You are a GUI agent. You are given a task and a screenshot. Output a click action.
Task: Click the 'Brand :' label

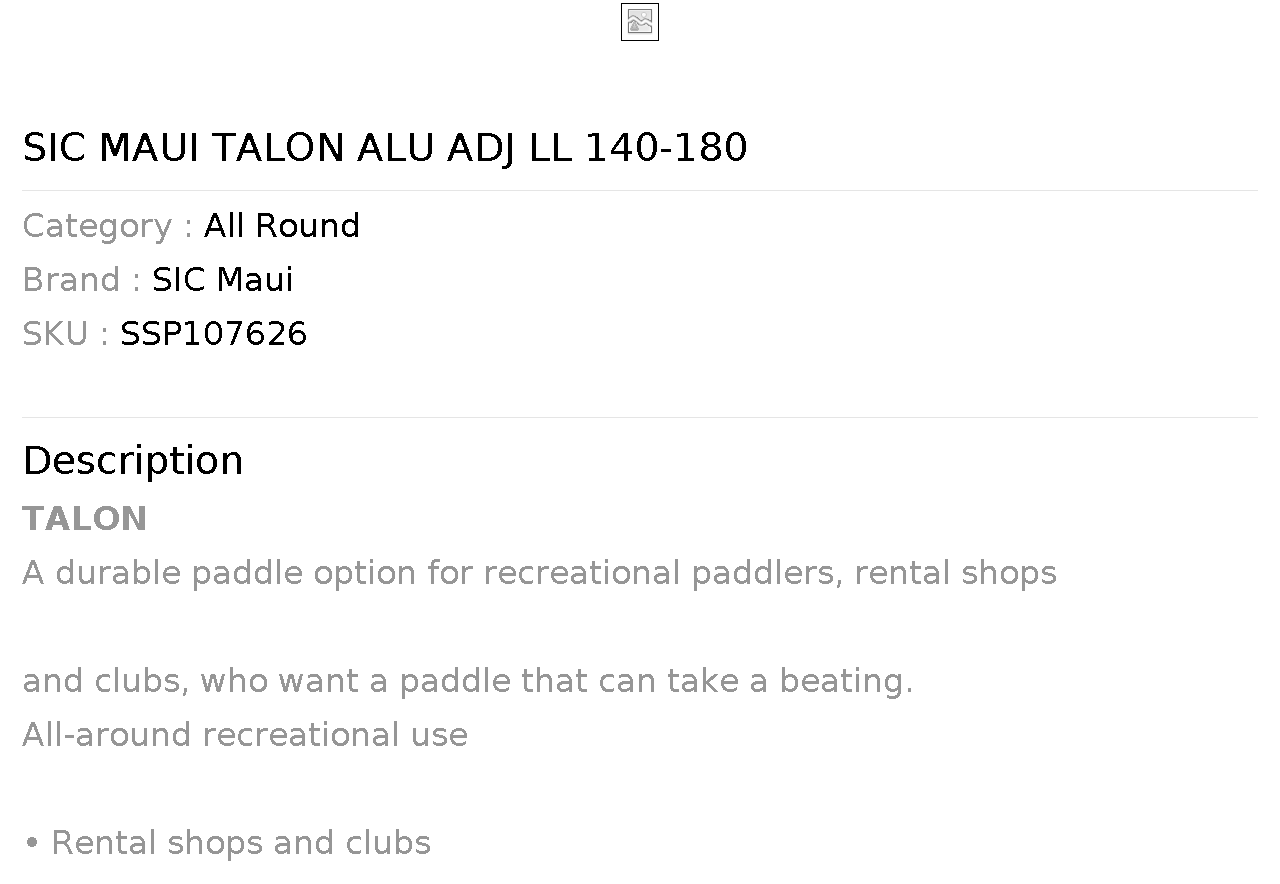click(81, 280)
